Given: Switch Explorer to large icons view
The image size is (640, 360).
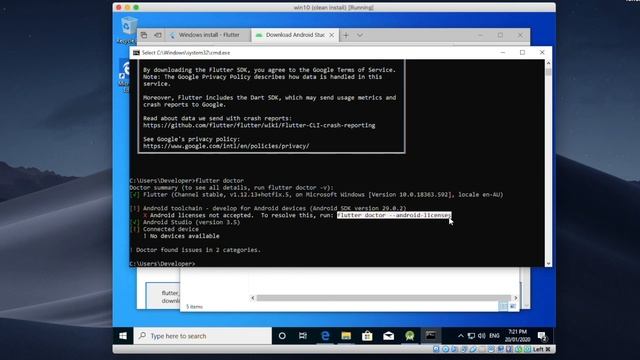Looking at the screenshot, I should [x=513, y=306].
